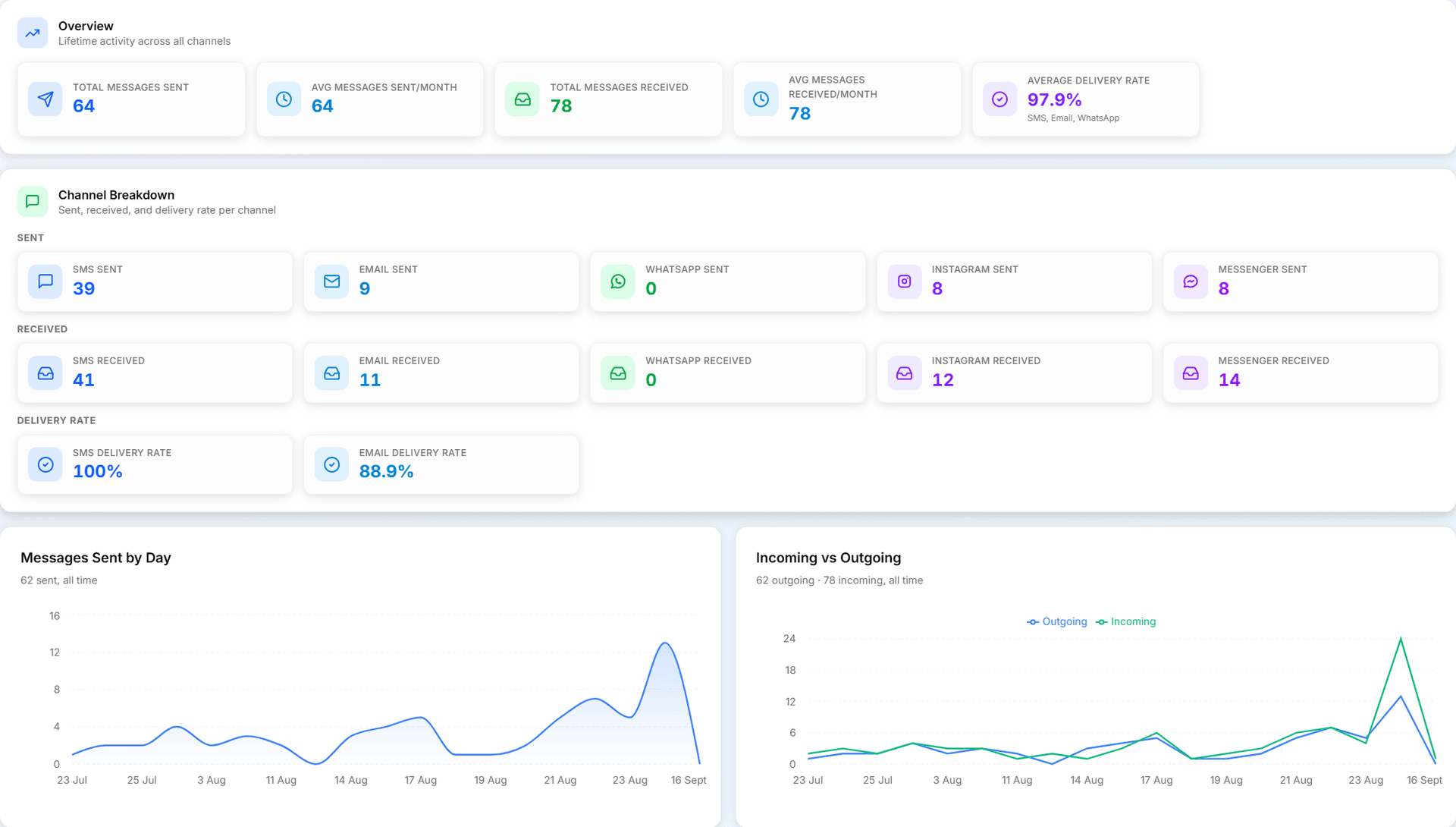Click the 'Lifetime activity across all channels' subtitle
The image size is (1456, 827).
(x=144, y=41)
